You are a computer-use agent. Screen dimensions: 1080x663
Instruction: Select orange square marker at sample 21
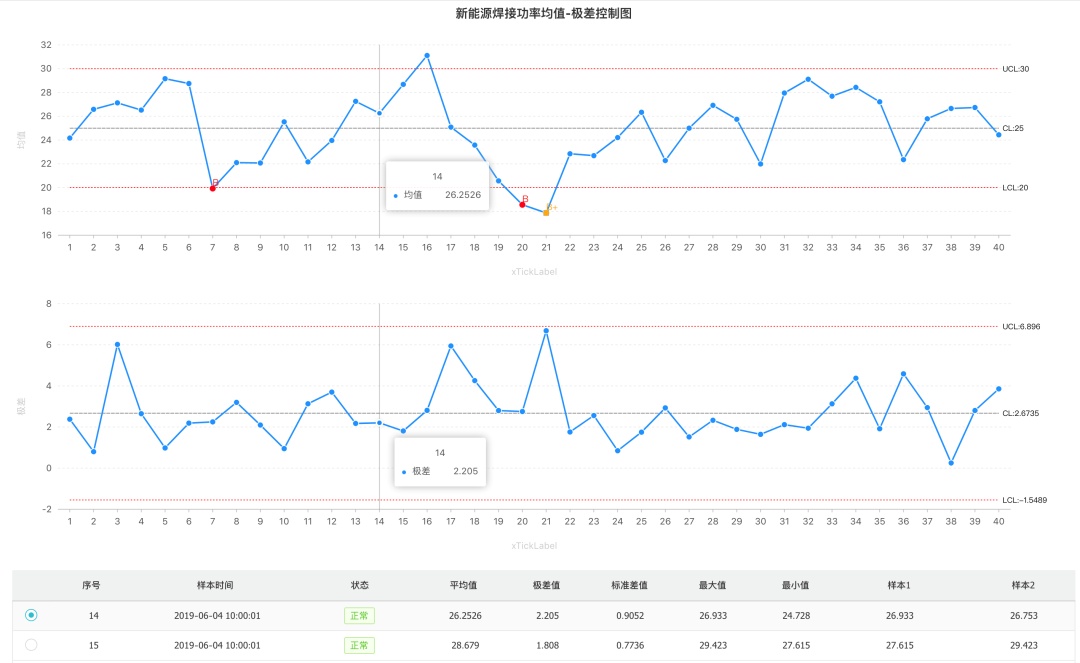click(x=546, y=212)
